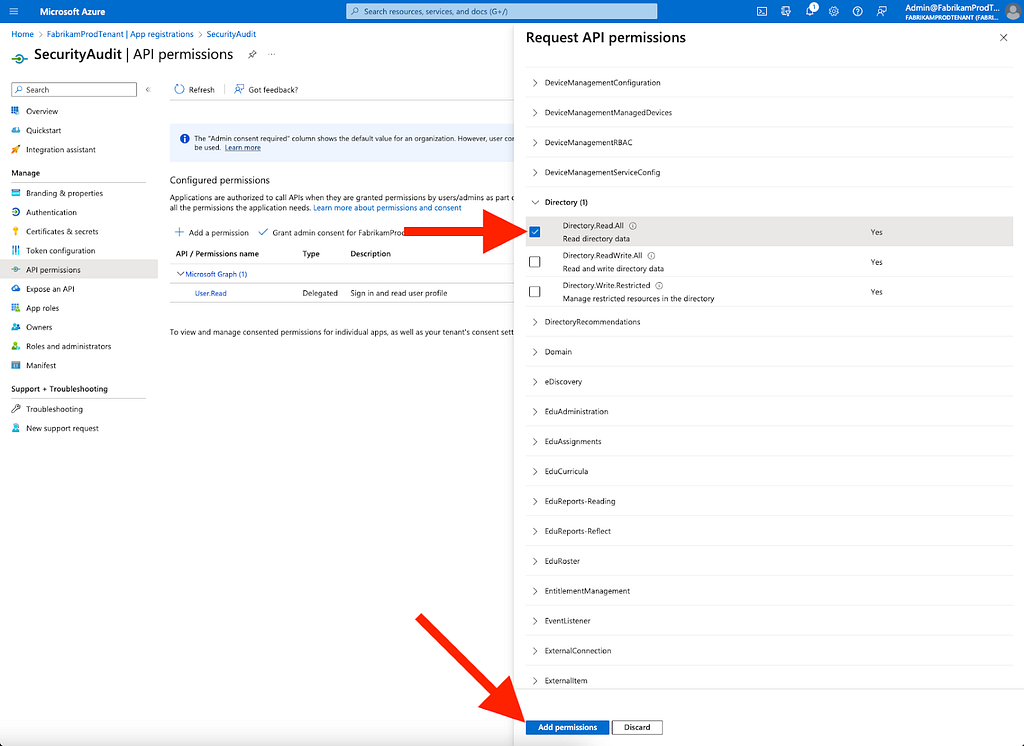Pin SecurityAudit page with the pin icon
The height and width of the screenshot is (746, 1024).
tap(252, 55)
